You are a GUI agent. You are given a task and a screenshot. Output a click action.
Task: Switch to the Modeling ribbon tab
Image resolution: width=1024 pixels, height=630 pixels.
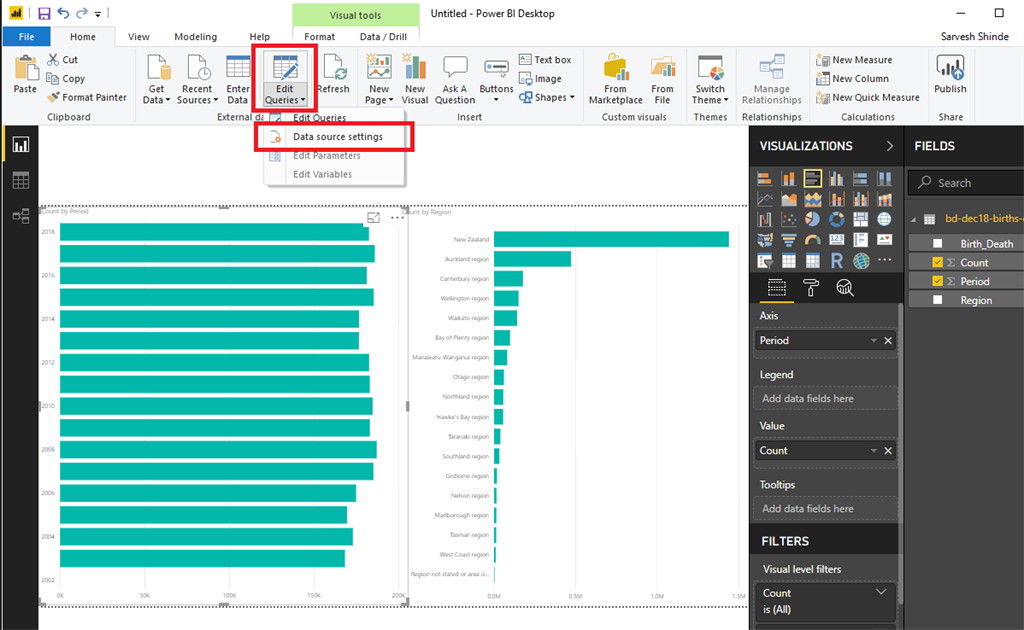coord(196,36)
